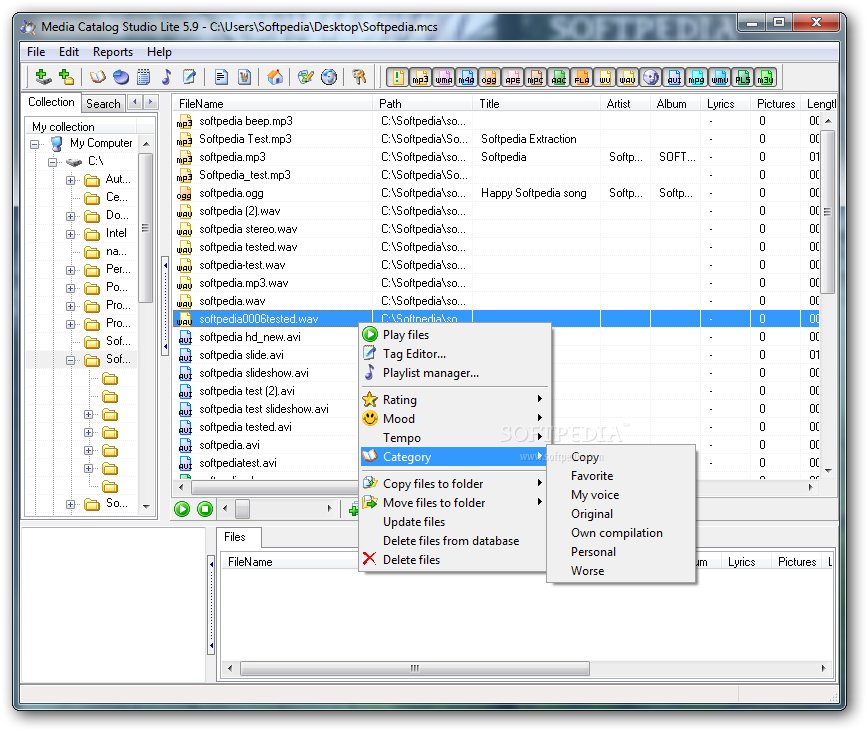
Task: Select Own compilation category
Action: [620, 533]
